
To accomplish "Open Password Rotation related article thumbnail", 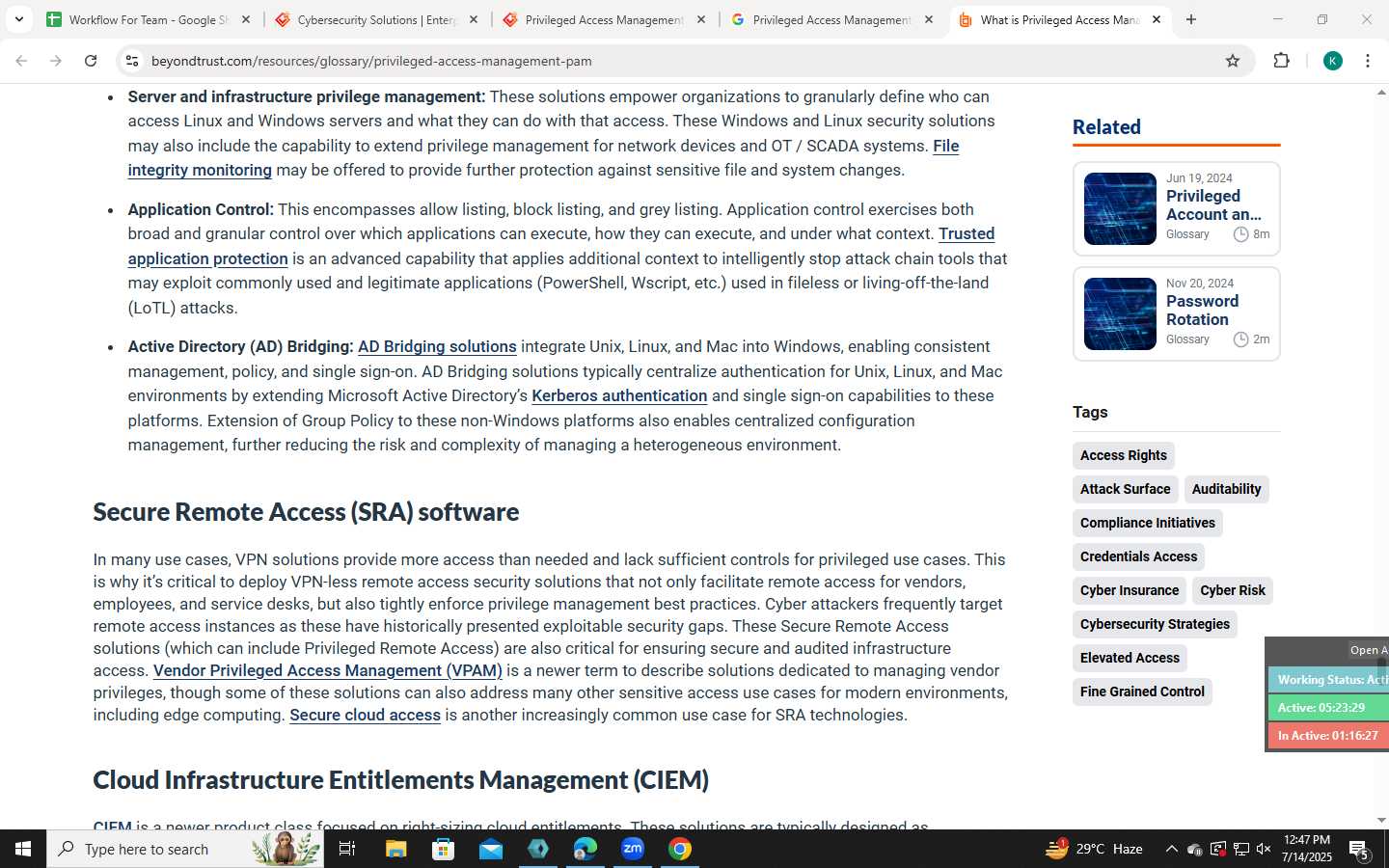I will point(1120,313).
